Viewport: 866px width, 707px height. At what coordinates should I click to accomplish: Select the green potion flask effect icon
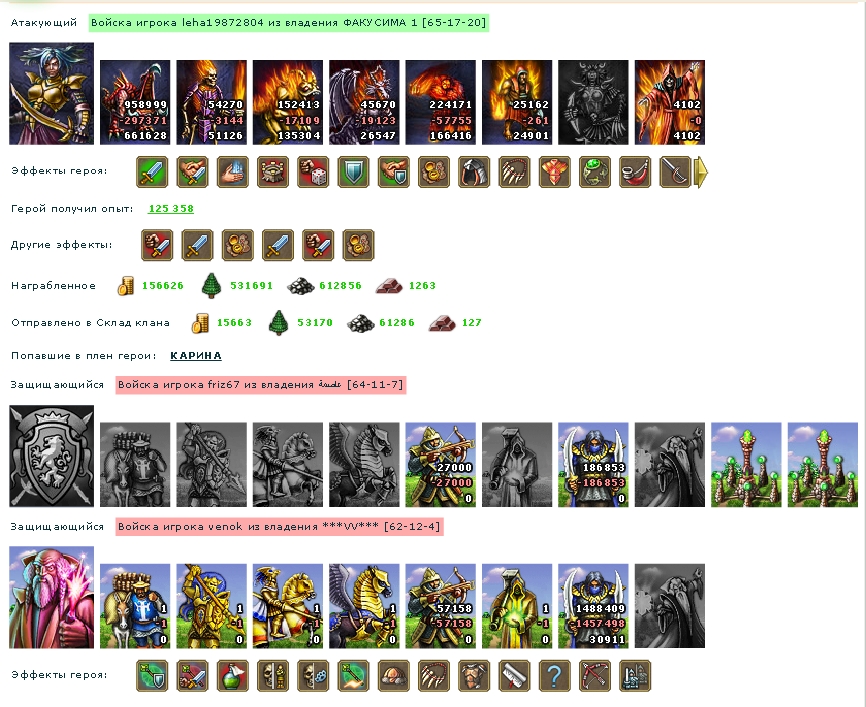tap(233, 676)
